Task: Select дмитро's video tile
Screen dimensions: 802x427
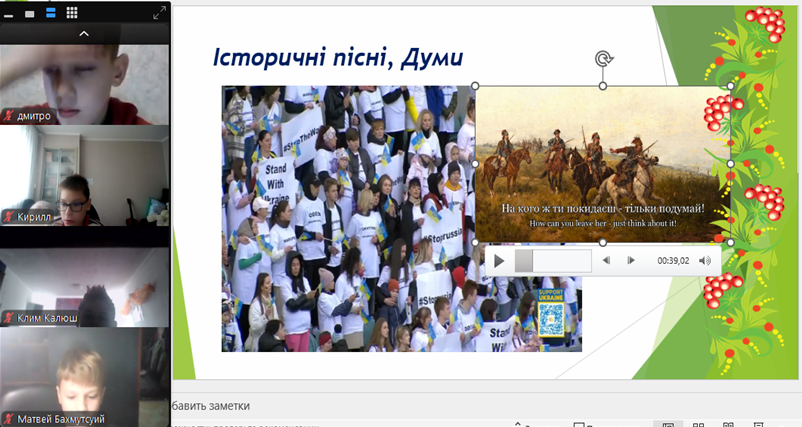Action: pos(85,80)
